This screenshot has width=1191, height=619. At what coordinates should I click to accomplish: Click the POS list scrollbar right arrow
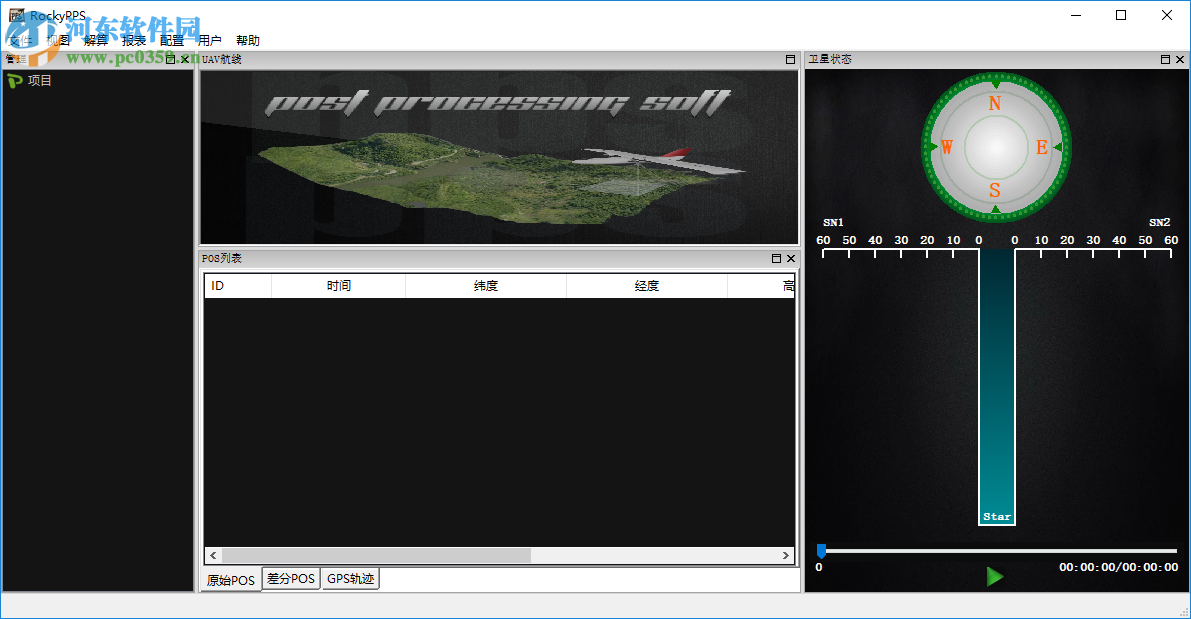785,555
